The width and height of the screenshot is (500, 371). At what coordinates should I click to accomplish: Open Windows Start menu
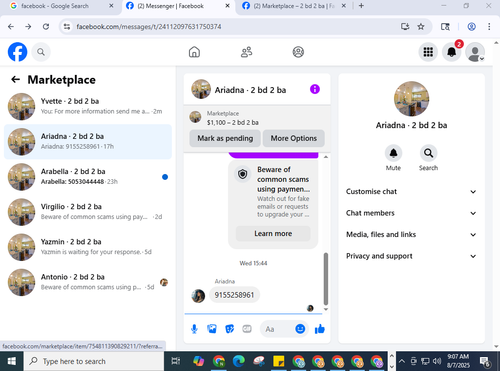pyautogui.click(x=12, y=361)
